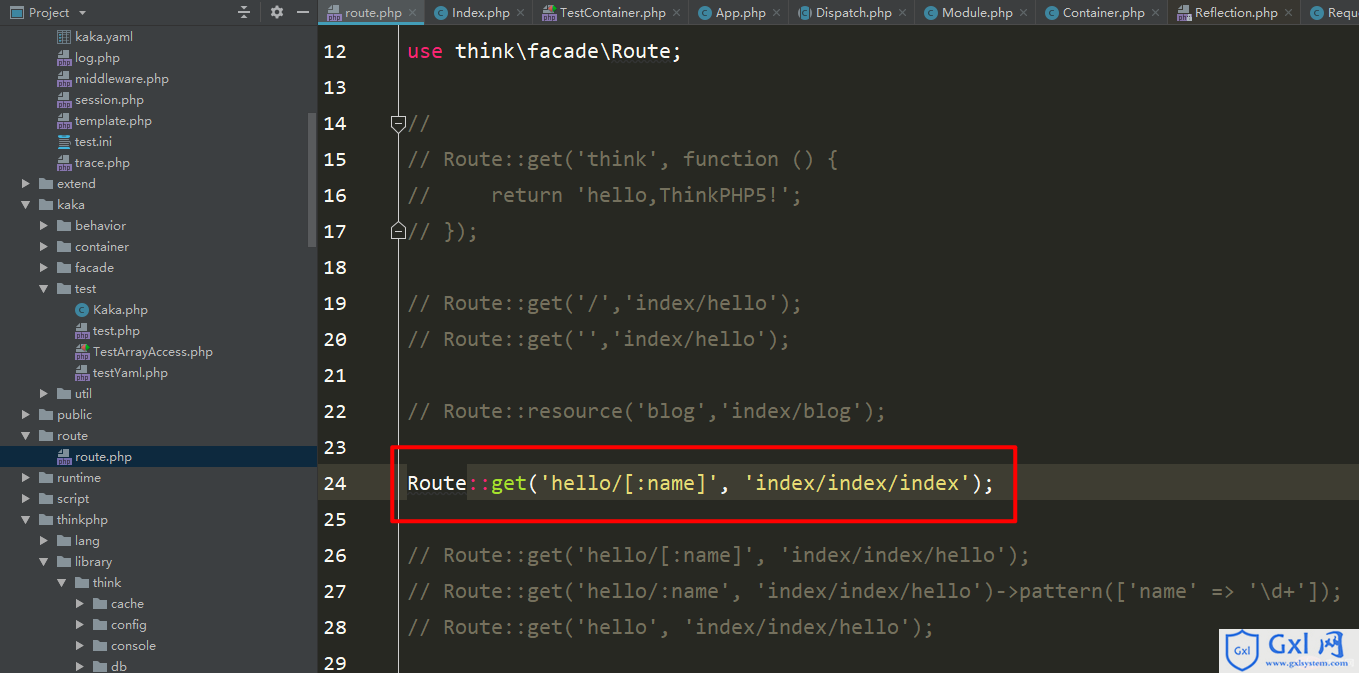The height and width of the screenshot is (673, 1359).
Task: Expand the runtime folder arrow
Action: 26,478
